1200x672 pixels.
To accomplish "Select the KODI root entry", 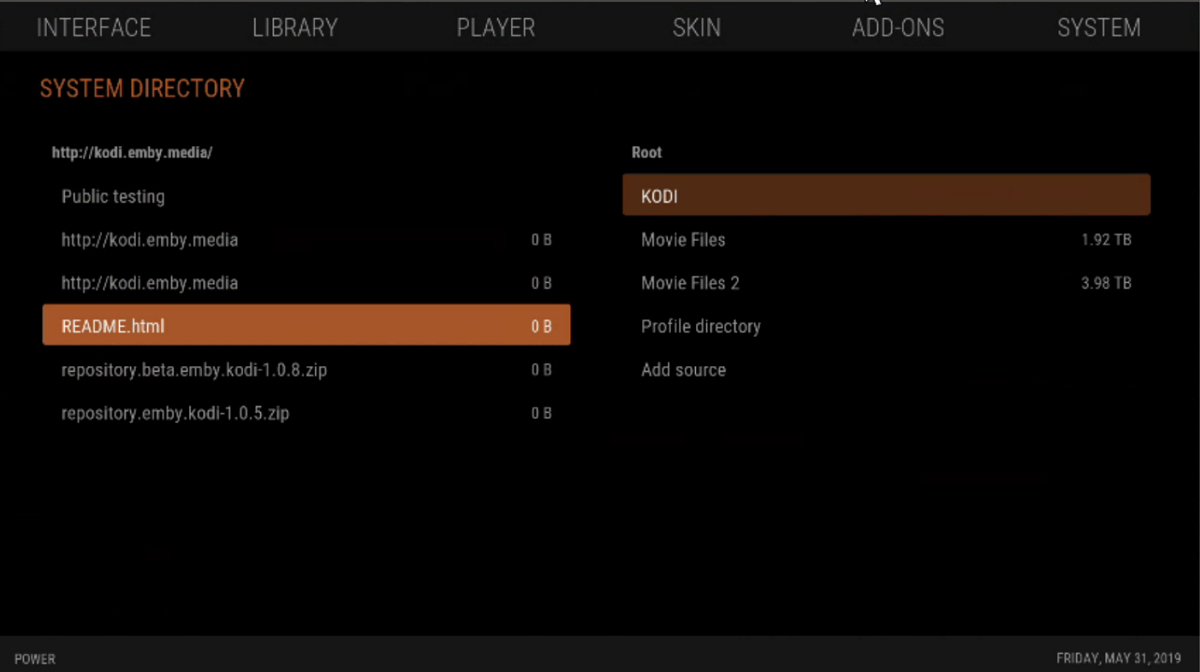I will (x=886, y=196).
